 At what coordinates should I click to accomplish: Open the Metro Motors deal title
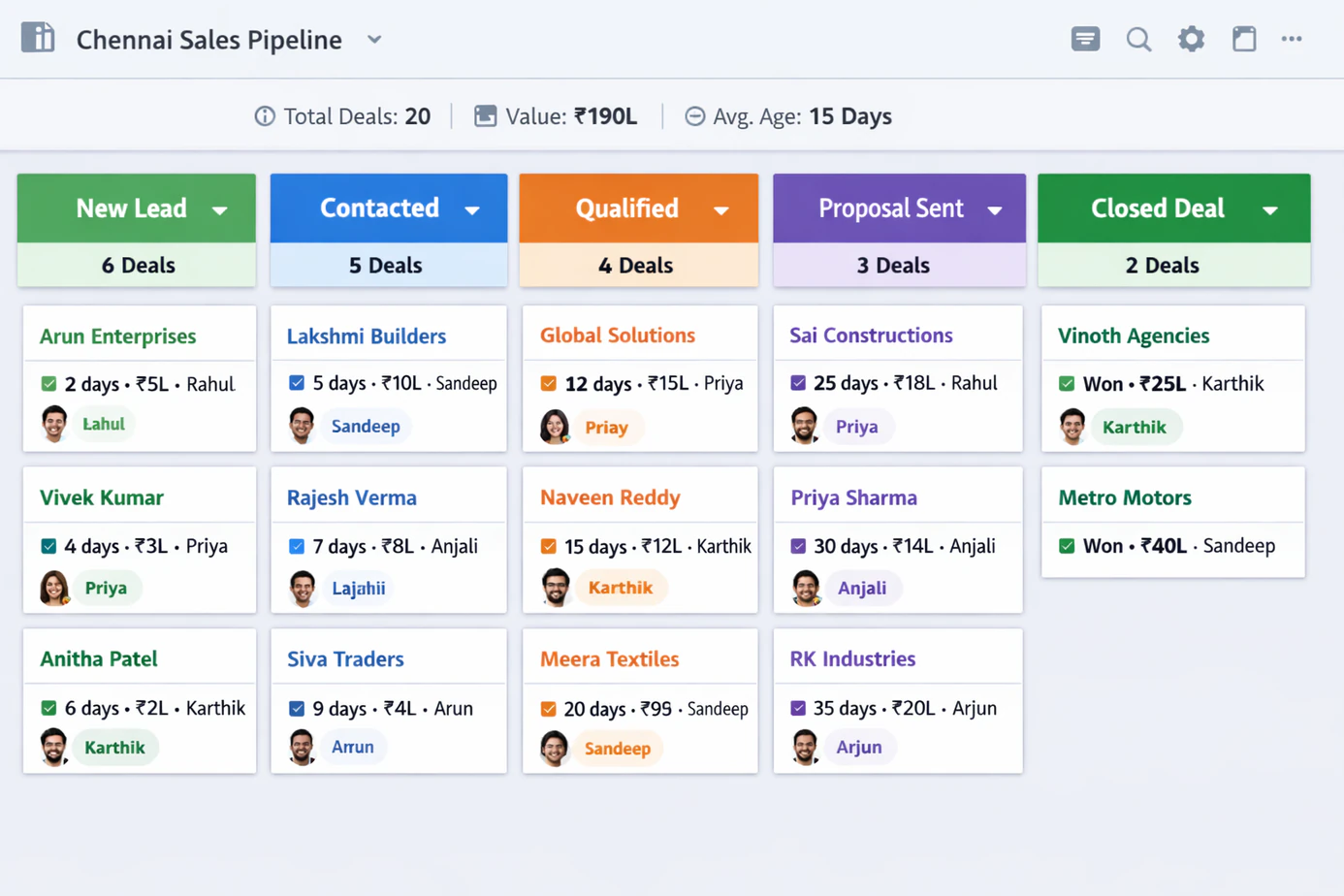(x=1125, y=498)
